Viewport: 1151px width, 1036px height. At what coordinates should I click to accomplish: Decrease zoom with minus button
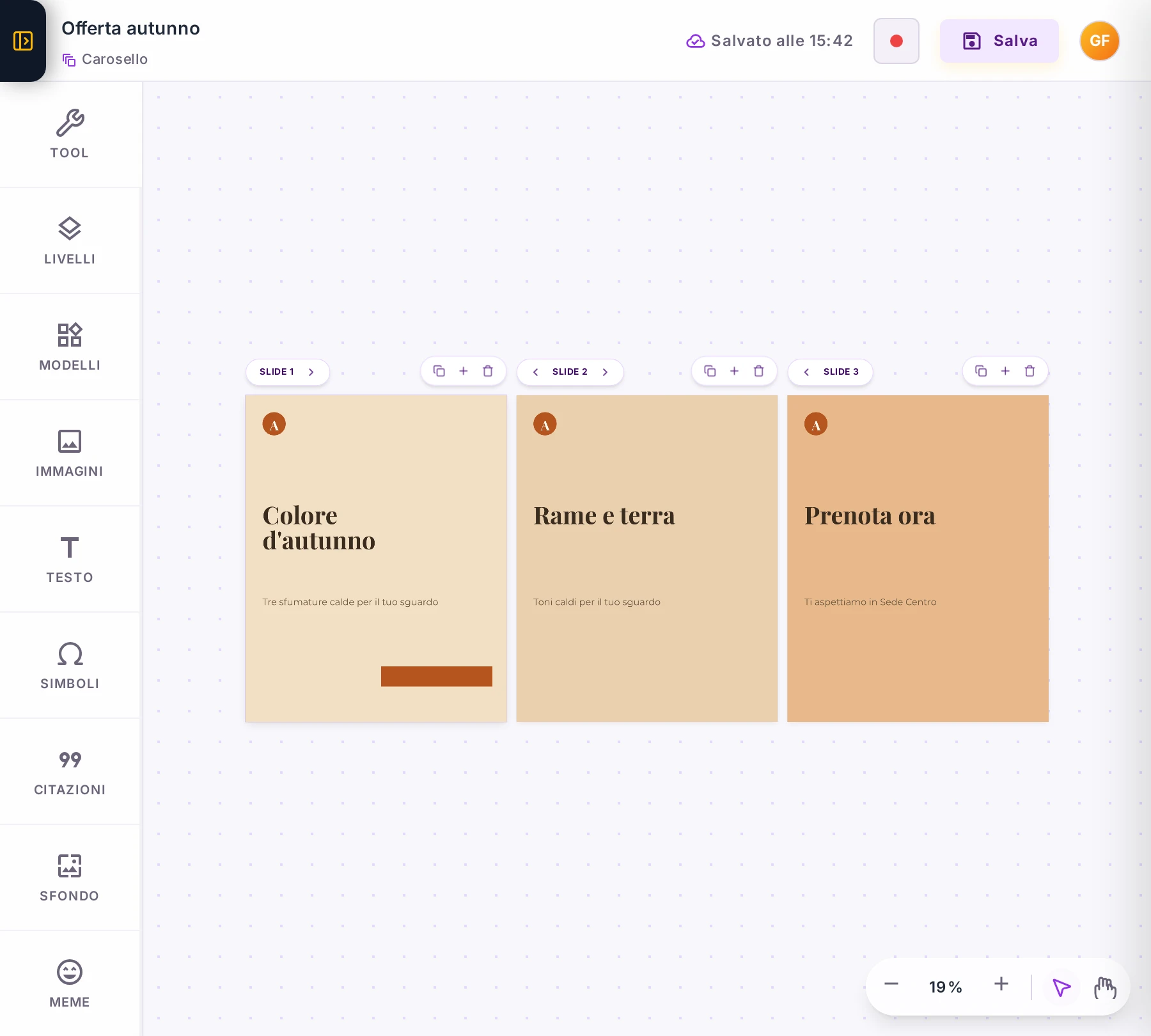[x=891, y=984]
